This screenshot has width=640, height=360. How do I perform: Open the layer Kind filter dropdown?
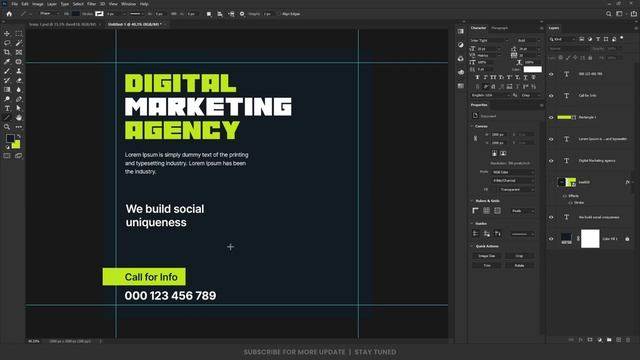click(x=562, y=39)
